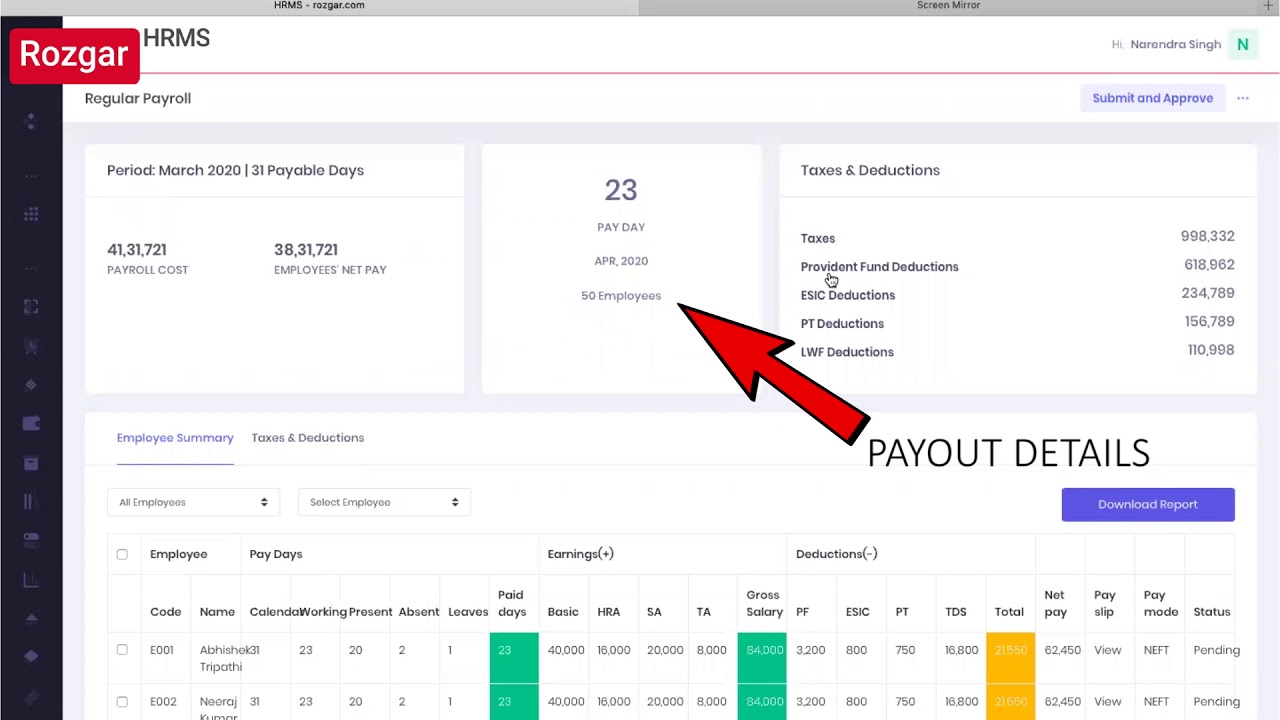Select the HRMS - rozgar.com browser tab
The width and height of the screenshot is (1280, 720).
click(x=319, y=6)
